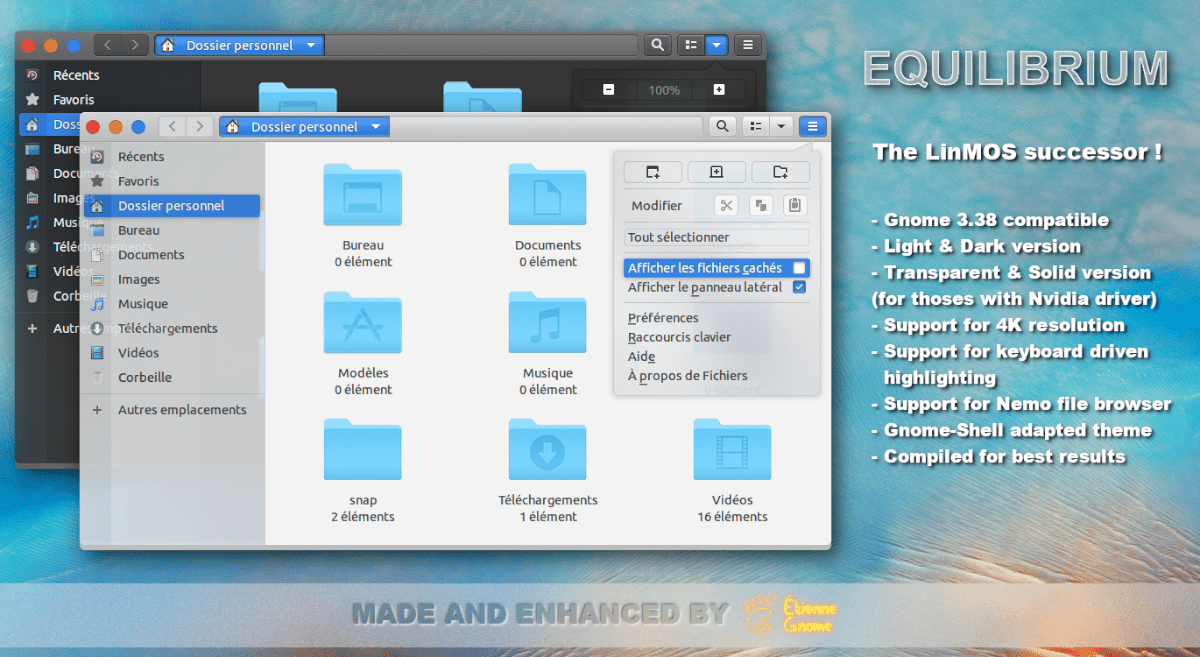Open the hamburger menu in the front window
The height and width of the screenshot is (657, 1200).
(813, 126)
